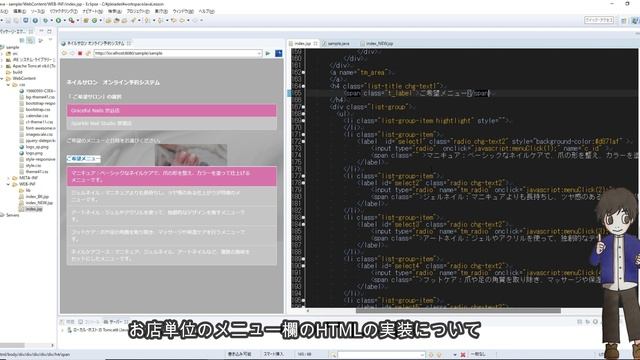Viewport: 640px width, 360px height.
Task: Select the アートネイル menu option in preview
Action: point(172,216)
